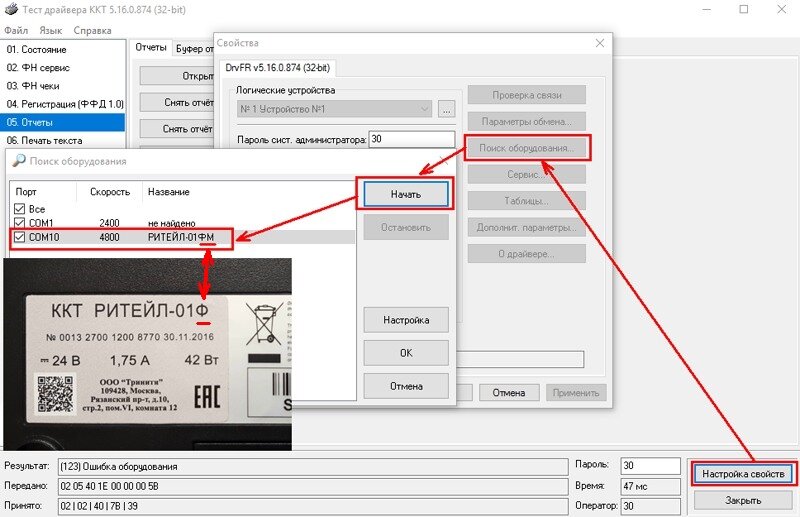Viewport: 800px width, 517px height.
Task: Open the О драйвере button
Action: point(527,254)
